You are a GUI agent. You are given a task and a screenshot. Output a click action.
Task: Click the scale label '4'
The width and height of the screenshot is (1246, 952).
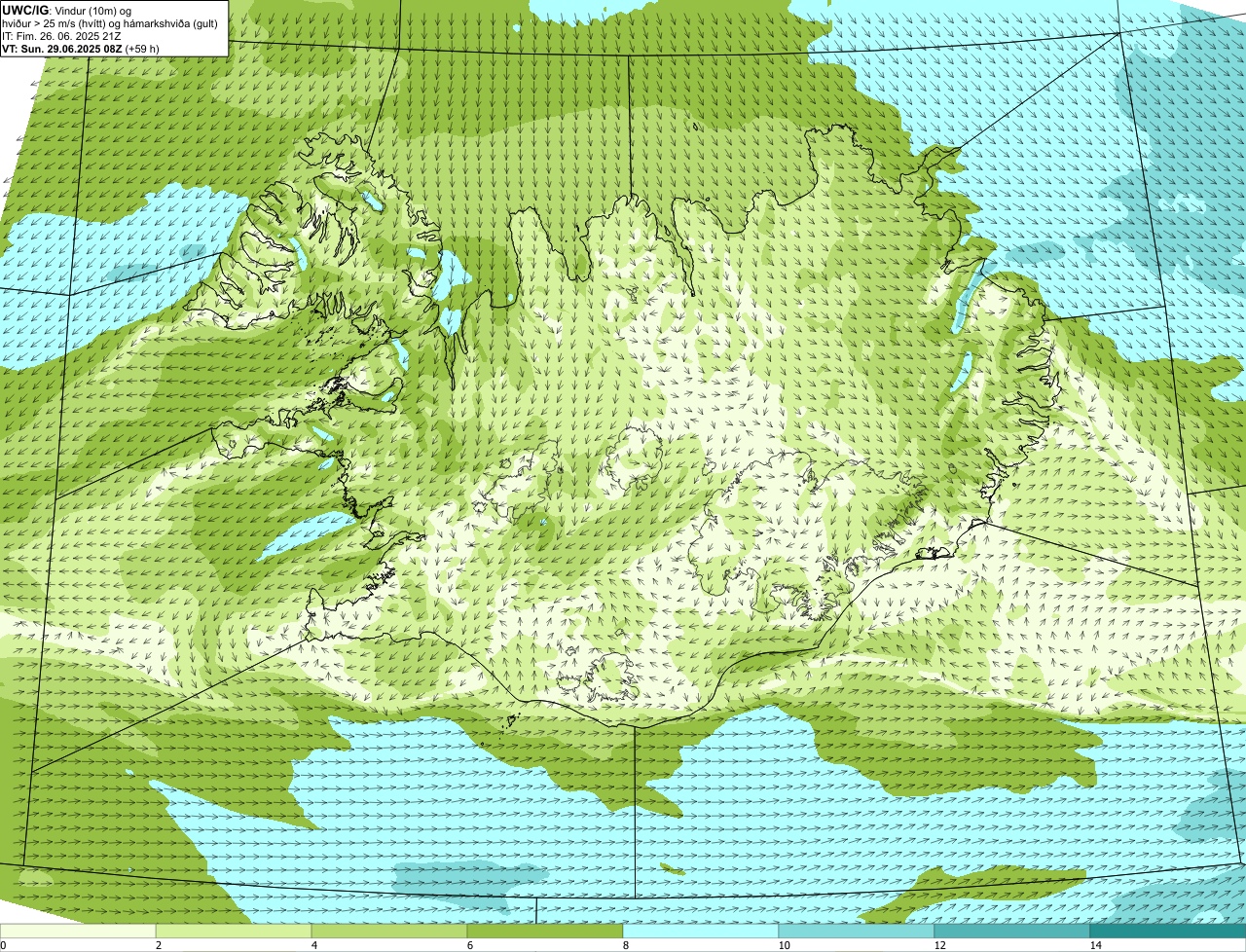pos(313,945)
